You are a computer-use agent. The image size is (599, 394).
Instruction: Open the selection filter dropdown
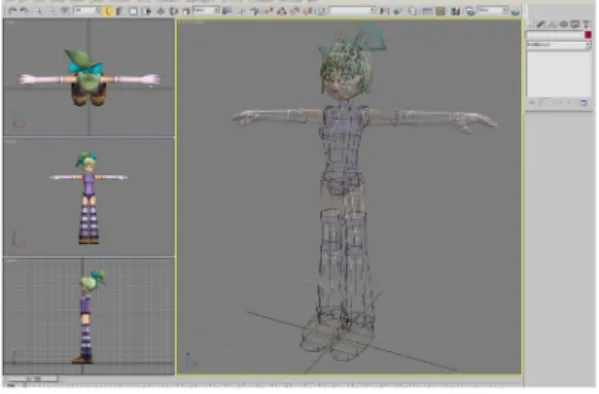click(x=87, y=11)
